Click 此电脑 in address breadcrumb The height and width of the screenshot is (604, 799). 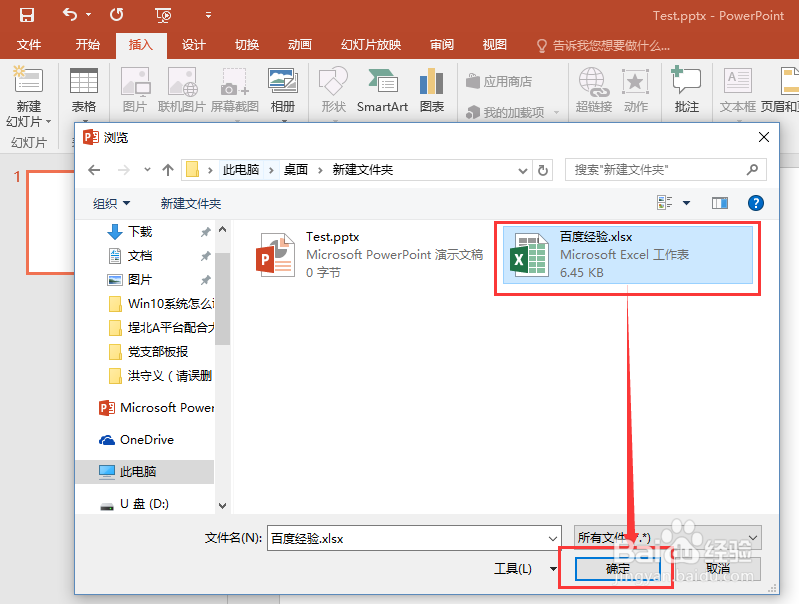click(241, 170)
